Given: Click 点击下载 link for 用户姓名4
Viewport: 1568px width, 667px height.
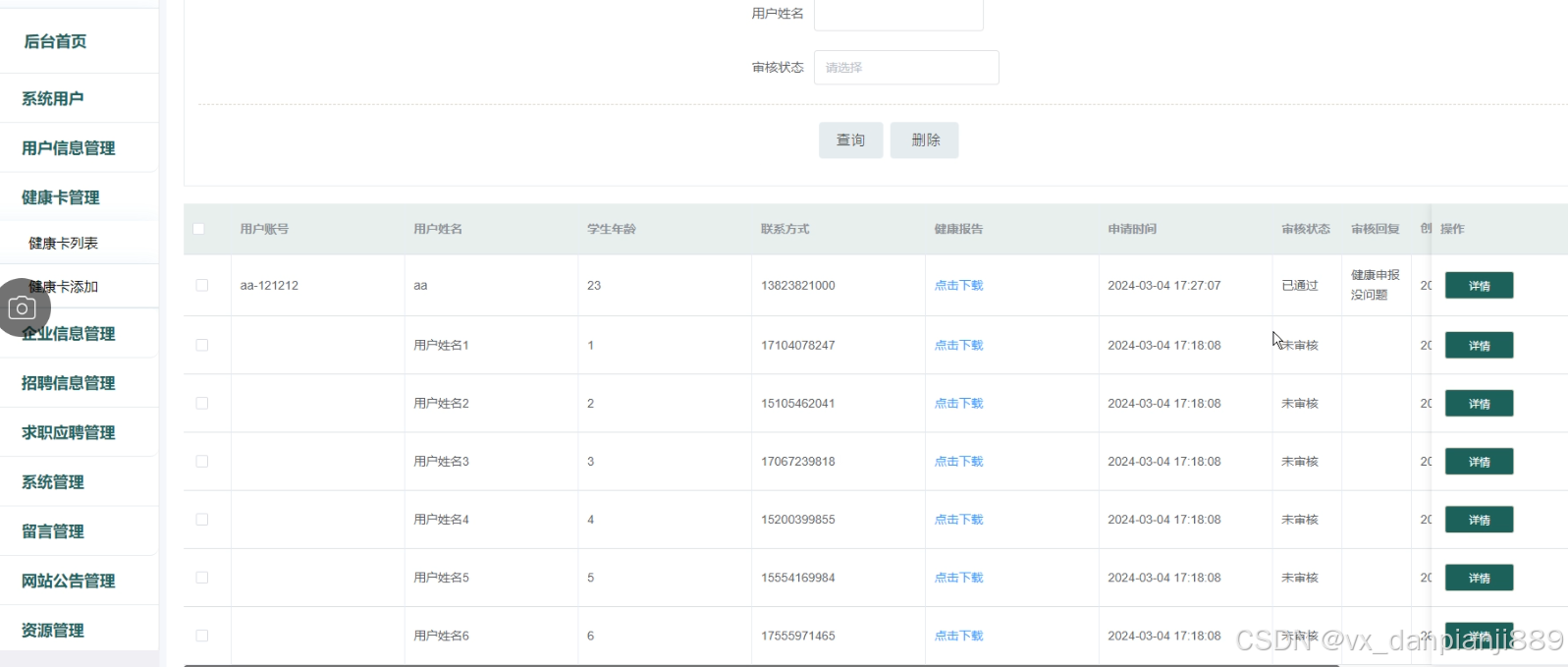Looking at the screenshot, I should click(958, 520).
